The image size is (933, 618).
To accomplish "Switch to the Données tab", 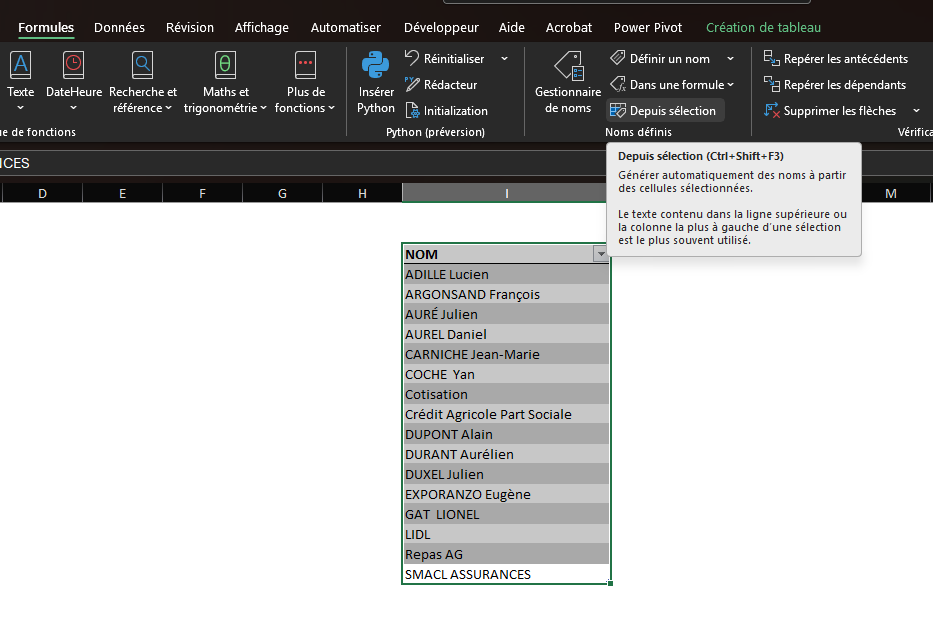I will 119,27.
